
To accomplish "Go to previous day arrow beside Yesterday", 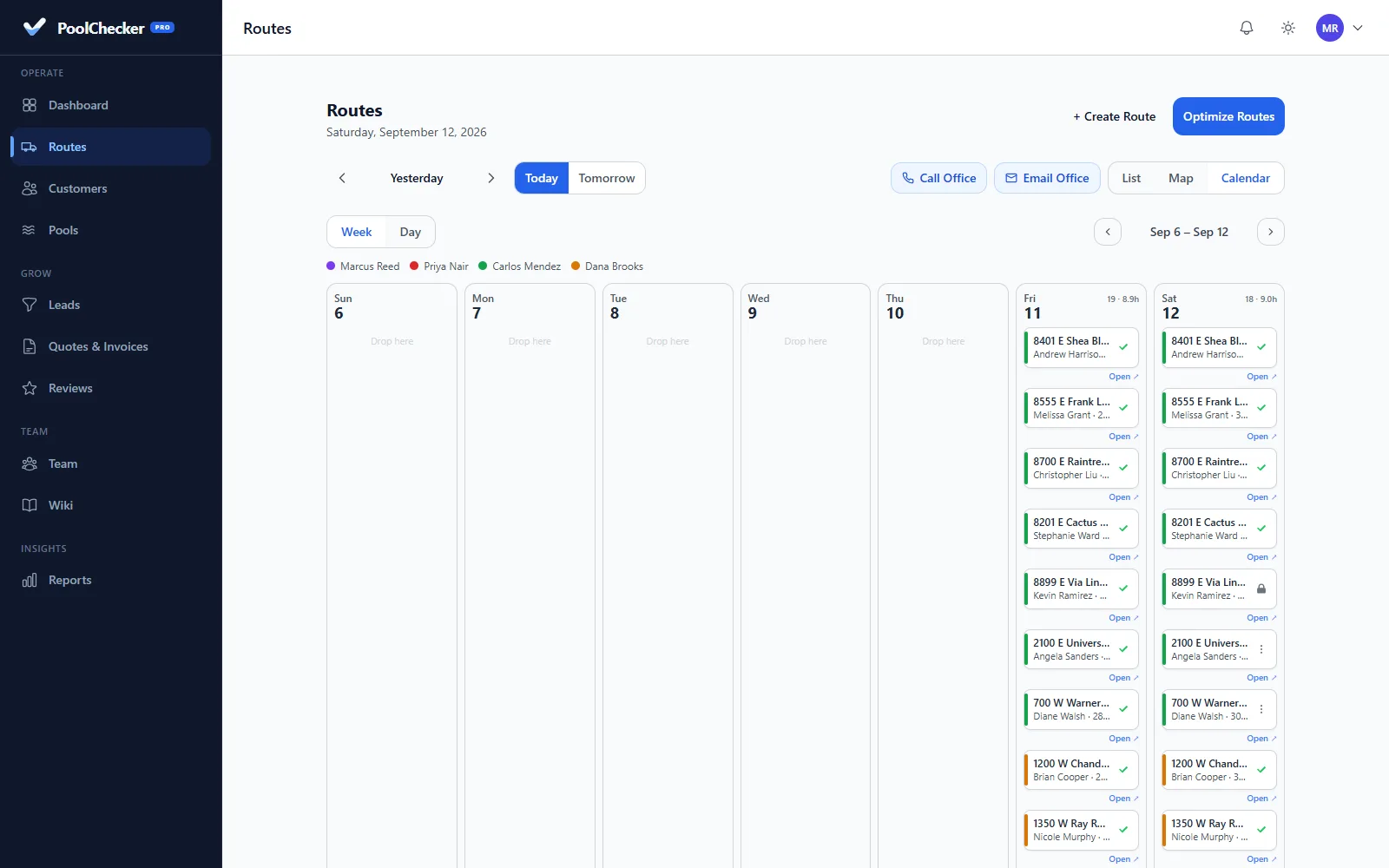I will 342,178.
